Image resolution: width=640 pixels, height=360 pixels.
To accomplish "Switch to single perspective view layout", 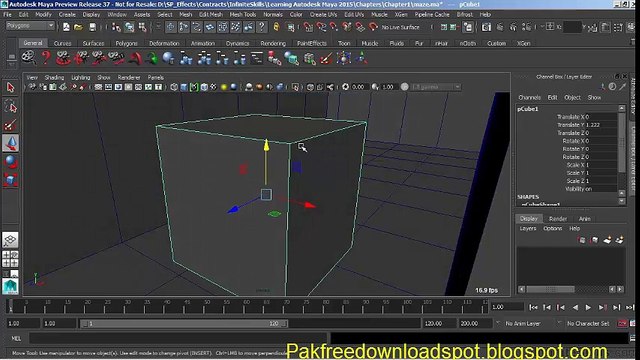I will (10, 240).
